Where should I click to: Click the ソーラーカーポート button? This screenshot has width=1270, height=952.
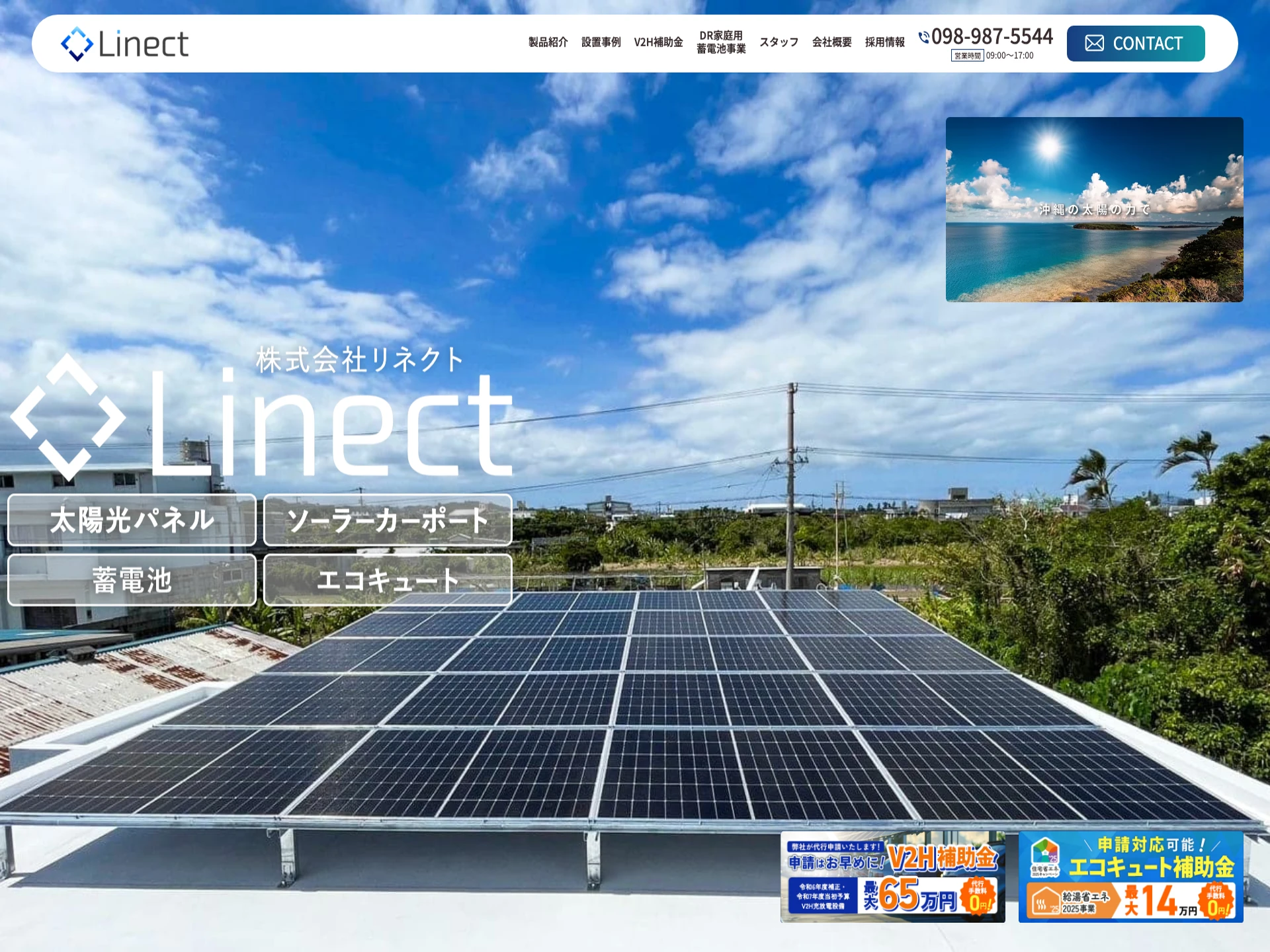(388, 520)
